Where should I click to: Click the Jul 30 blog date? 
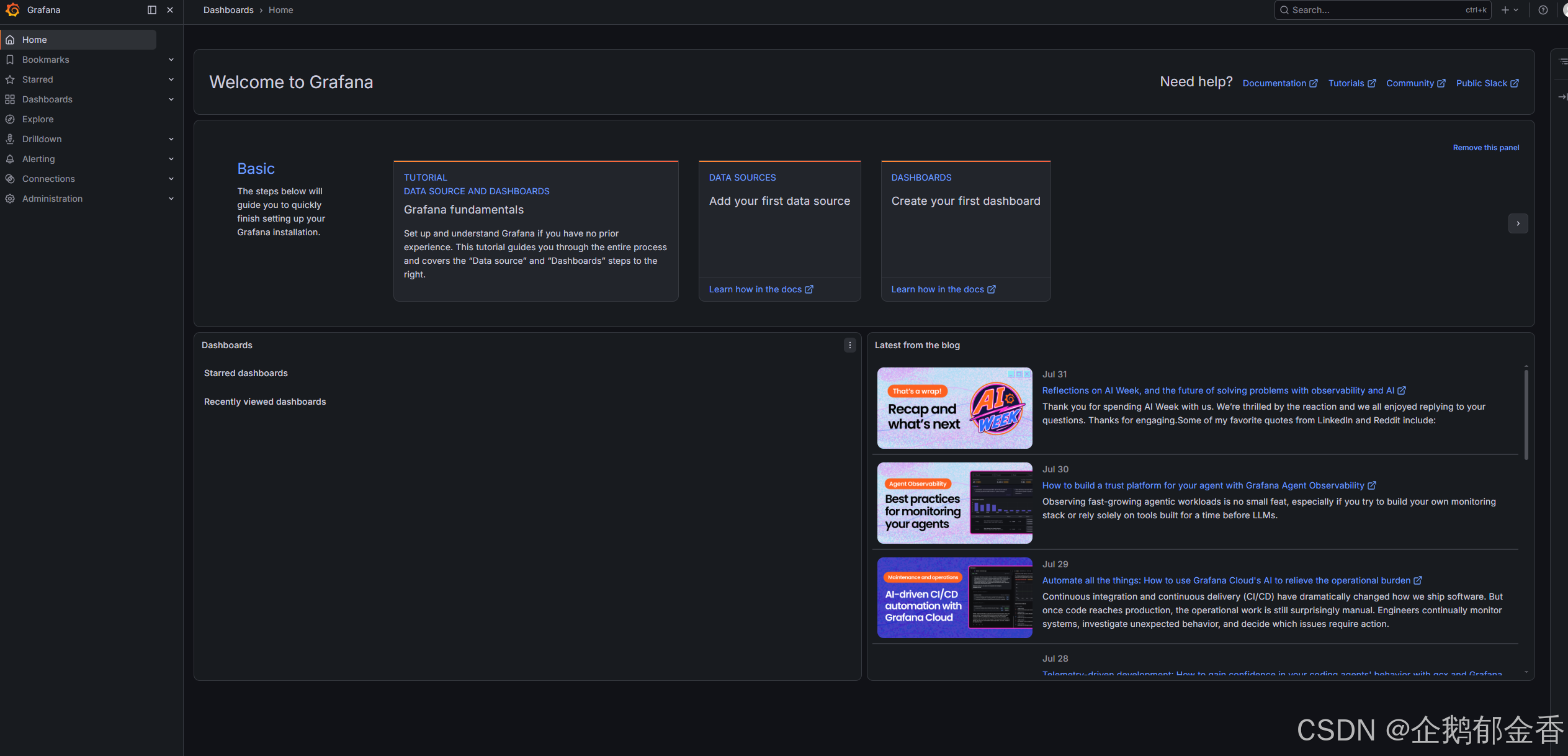pyautogui.click(x=1055, y=469)
